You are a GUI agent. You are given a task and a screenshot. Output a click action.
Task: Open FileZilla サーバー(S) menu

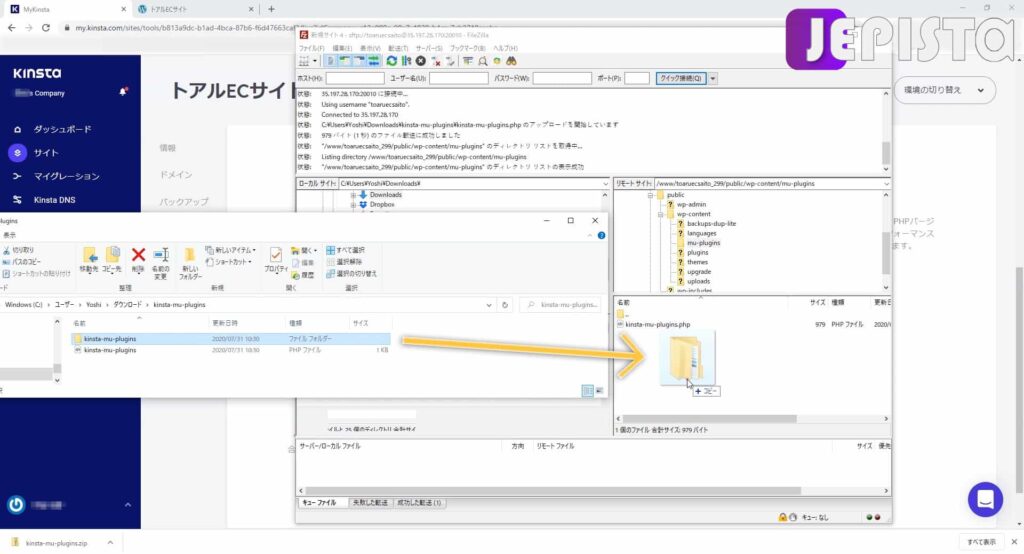pyautogui.click(x=429, y=48)
